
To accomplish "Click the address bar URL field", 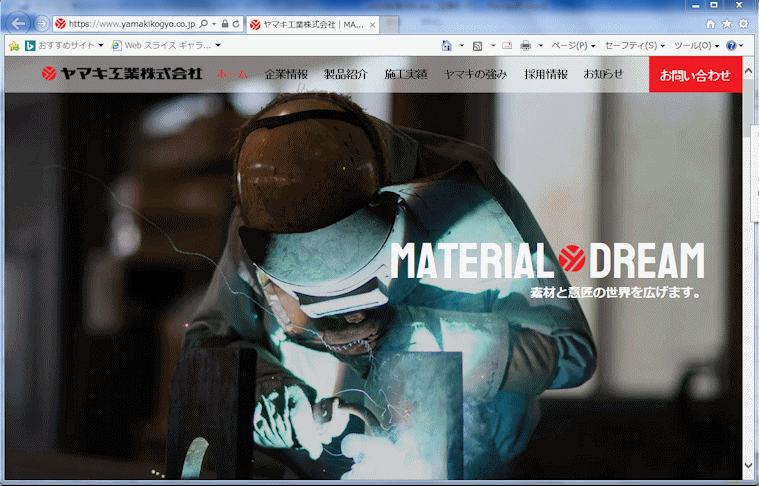I will [131, 24].
